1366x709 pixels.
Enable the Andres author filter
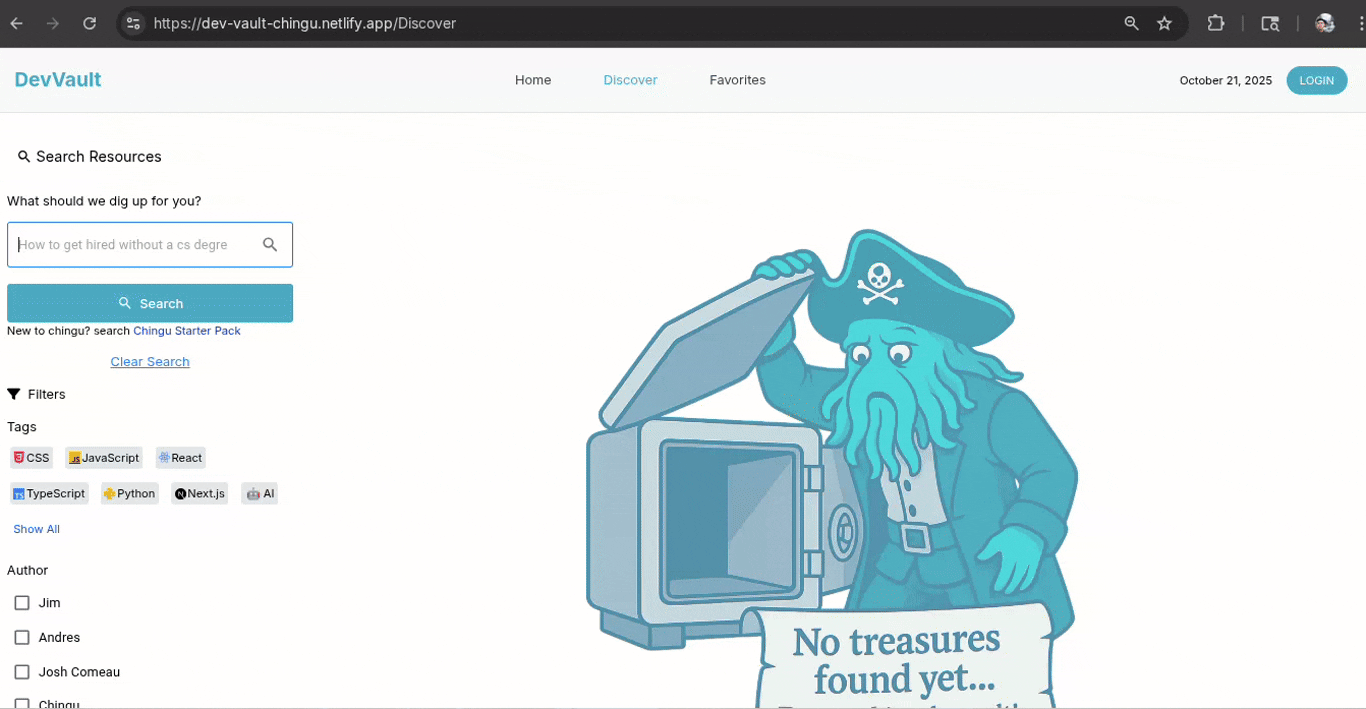(21, 637)
